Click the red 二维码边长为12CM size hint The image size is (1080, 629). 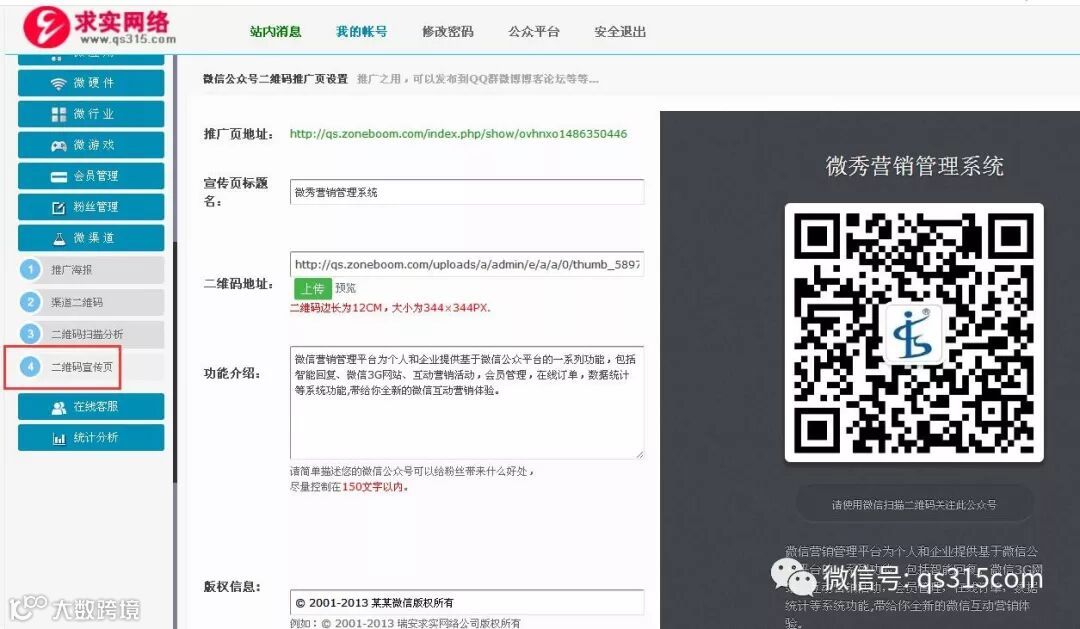coord(390,308)
